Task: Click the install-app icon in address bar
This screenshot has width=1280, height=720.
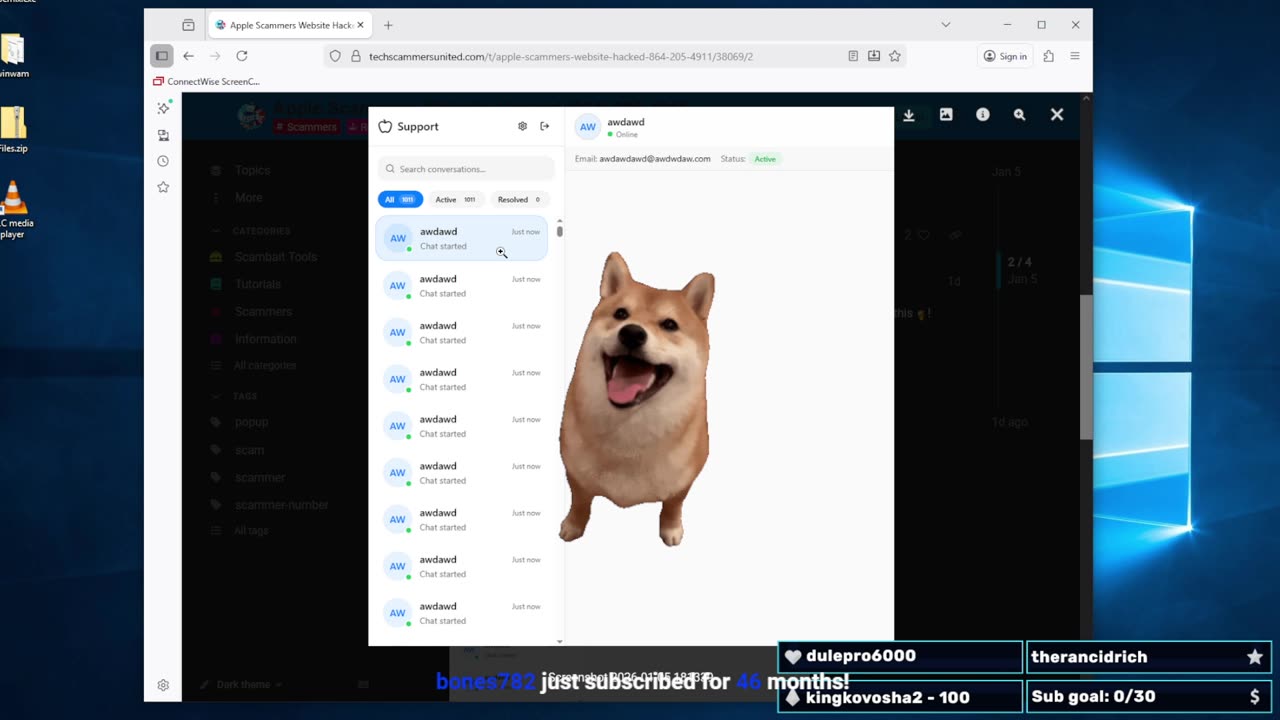Action: pos(874,56)
